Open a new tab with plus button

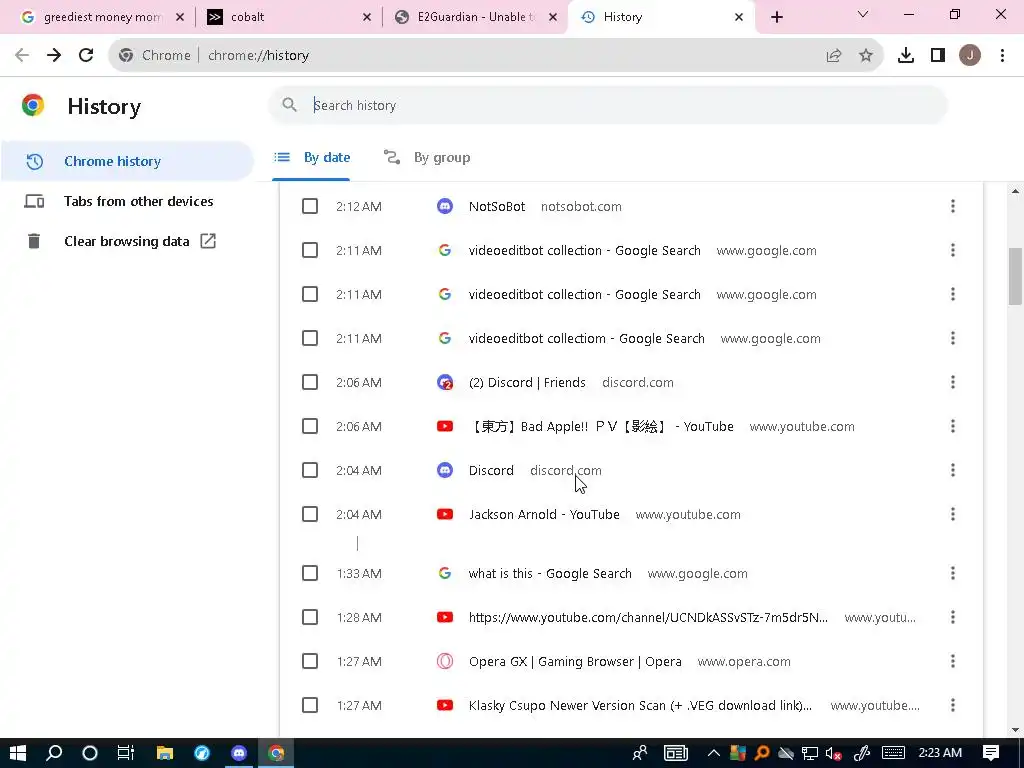[776, 18]
